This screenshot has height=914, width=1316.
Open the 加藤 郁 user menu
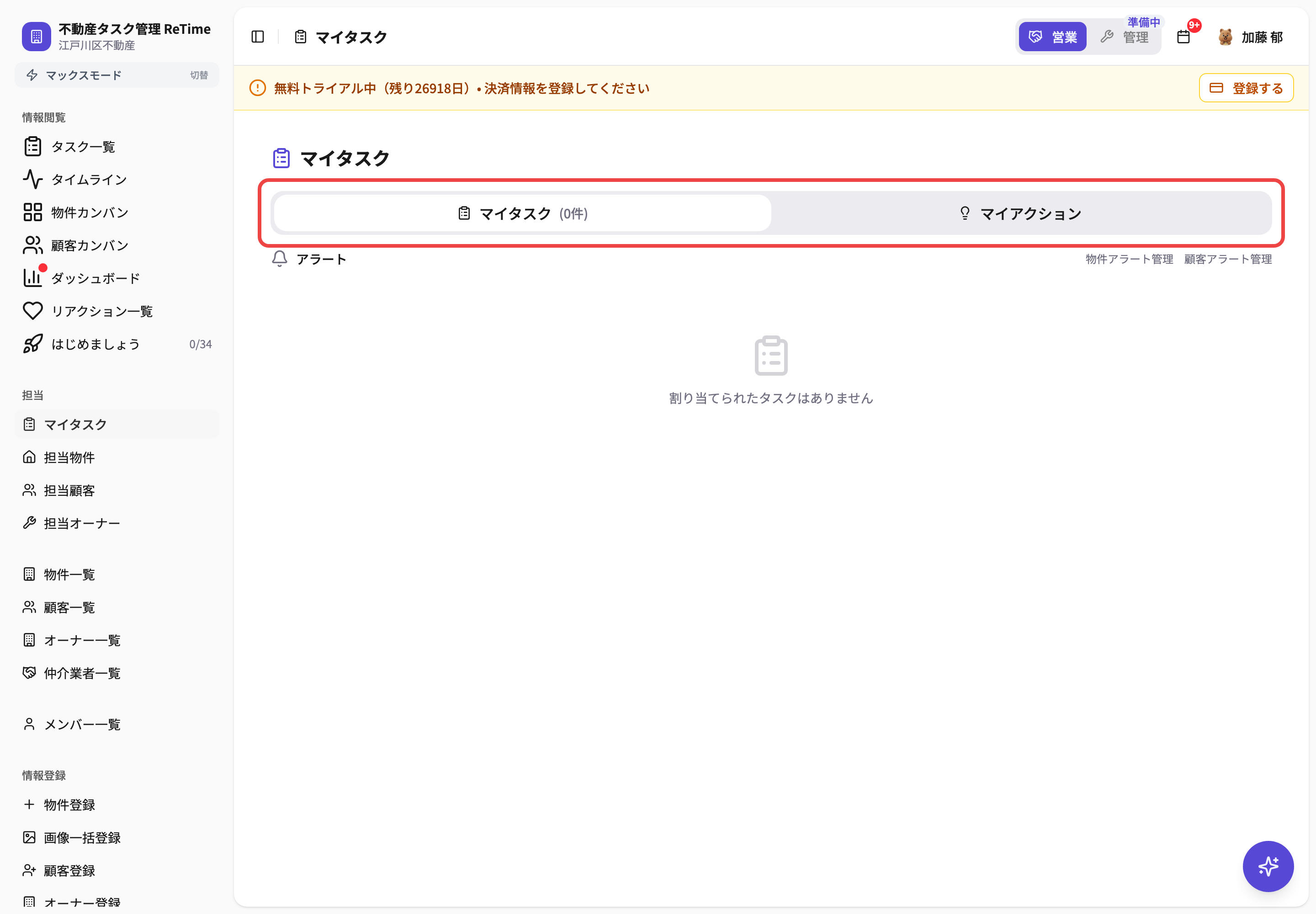coord(1251,37)
